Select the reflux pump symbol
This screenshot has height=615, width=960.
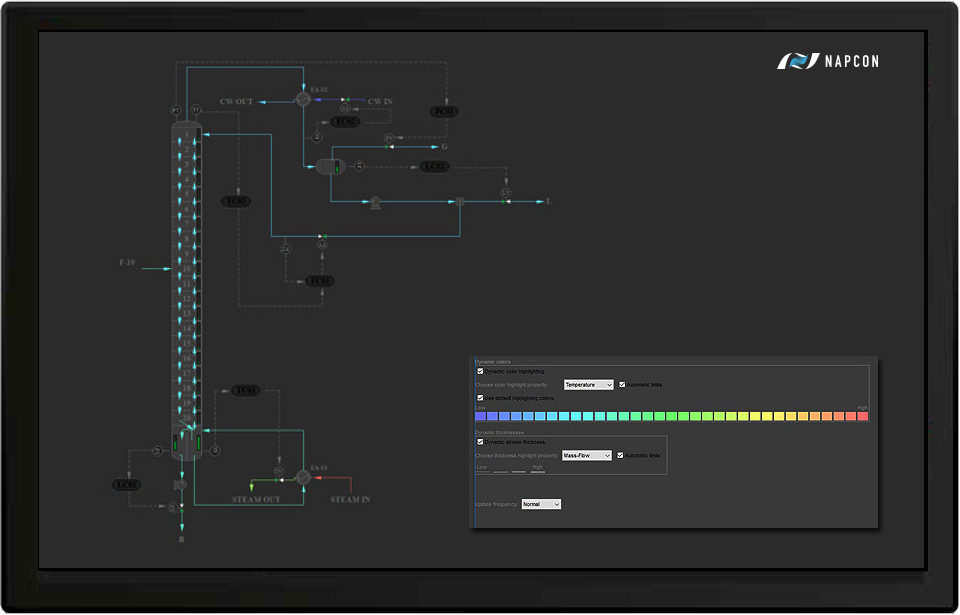375,202
